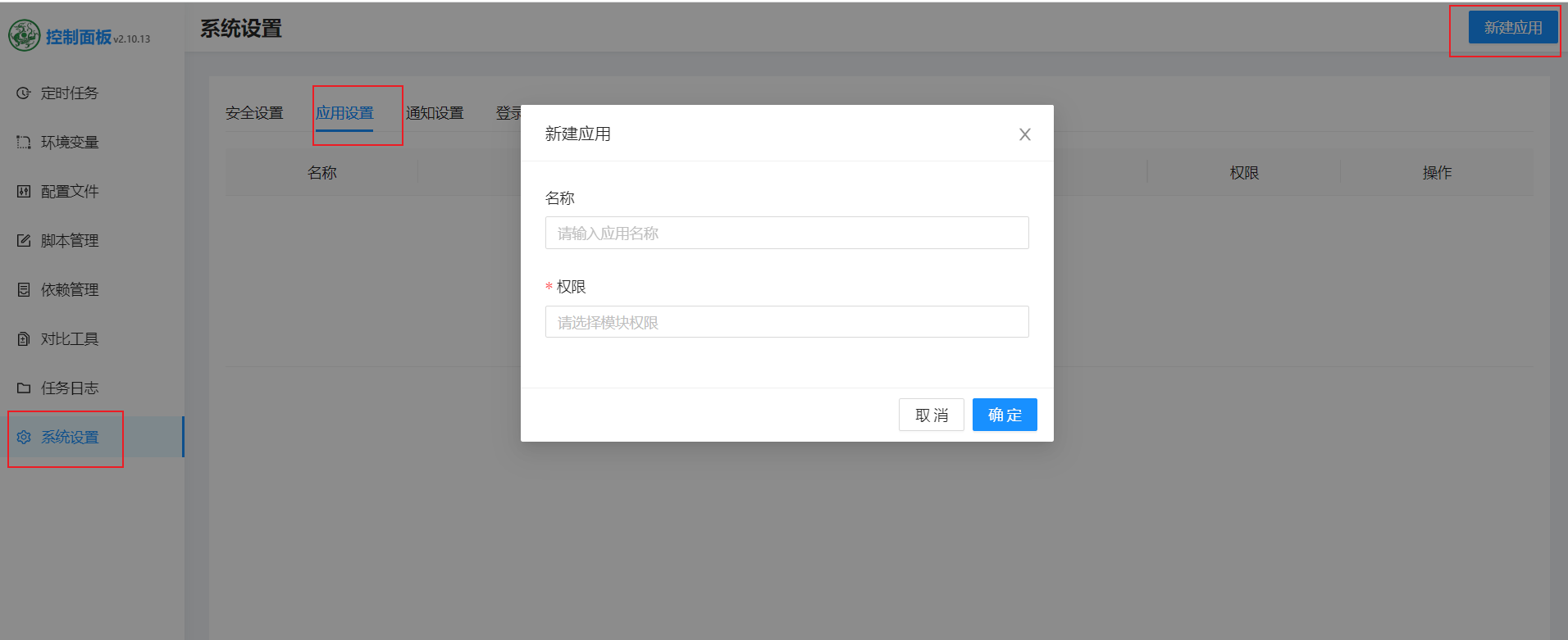Click the control panel logo icon
Image resolution: width=1568 pixels, height=640 pixels.
[x=25, y=36]
